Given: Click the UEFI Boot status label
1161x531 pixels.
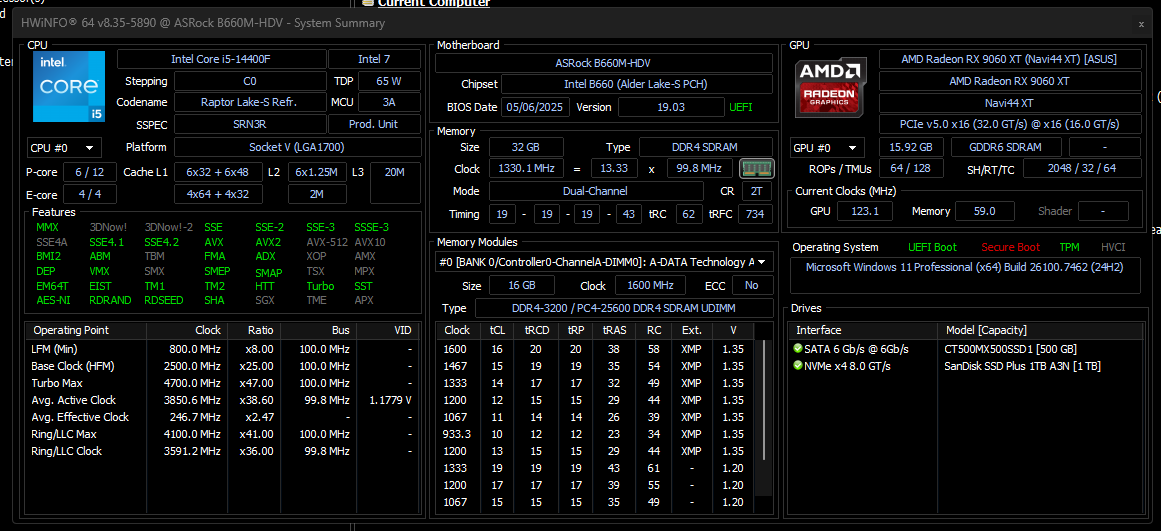Looking at the screenshot, I should coord(932,247).
